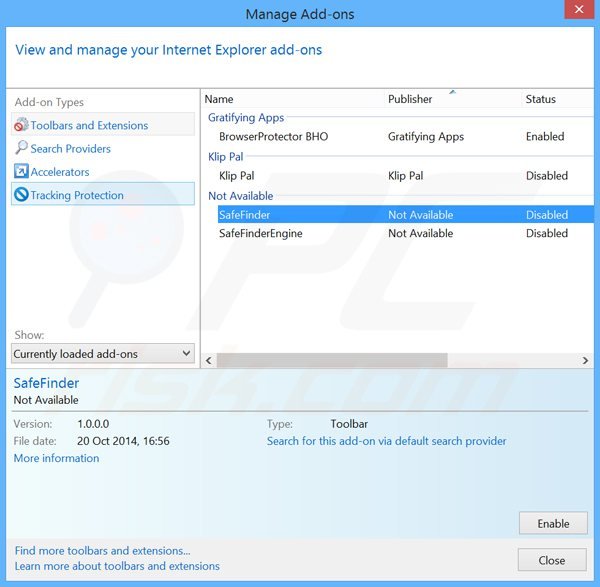600x587 pixels.
Task: Sort list by Name column header
Action: click(293, 99)
